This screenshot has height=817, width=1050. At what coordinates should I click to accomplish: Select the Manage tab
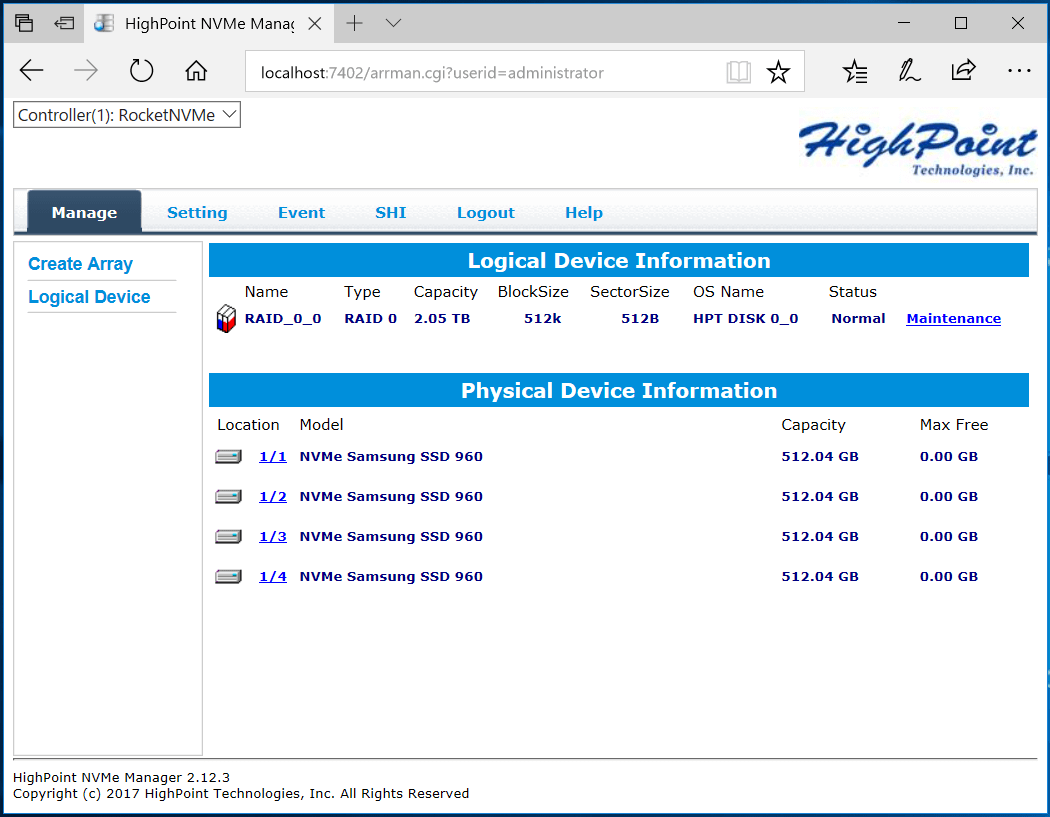coord(84,212)
